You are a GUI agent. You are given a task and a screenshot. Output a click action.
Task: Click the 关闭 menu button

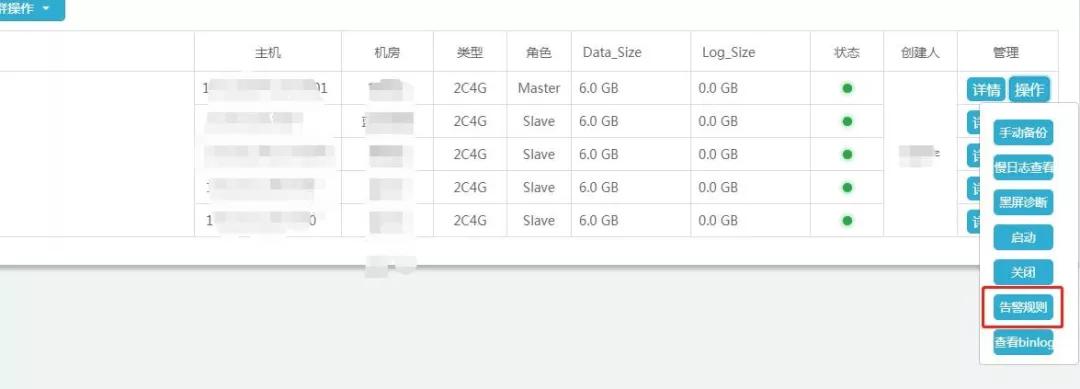[1023, 273]
